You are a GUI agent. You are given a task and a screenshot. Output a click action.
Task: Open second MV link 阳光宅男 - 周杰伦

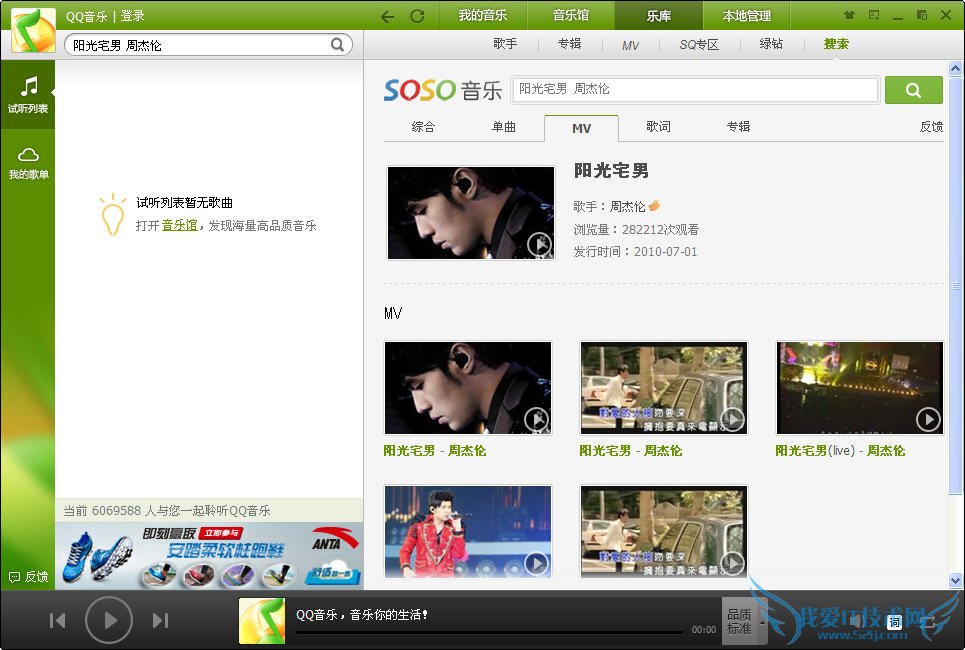coord(631,451)
